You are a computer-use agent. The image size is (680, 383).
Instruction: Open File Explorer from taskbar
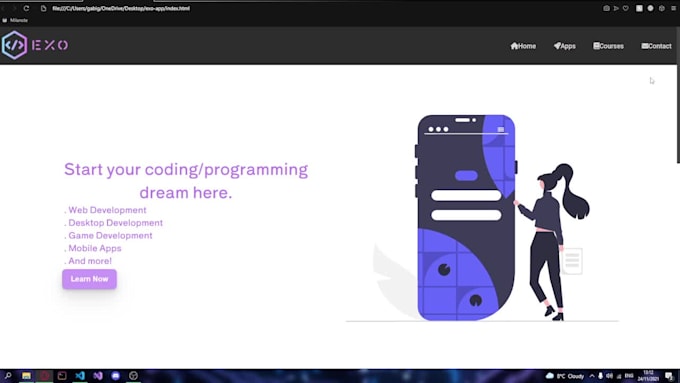click(26, 376)
